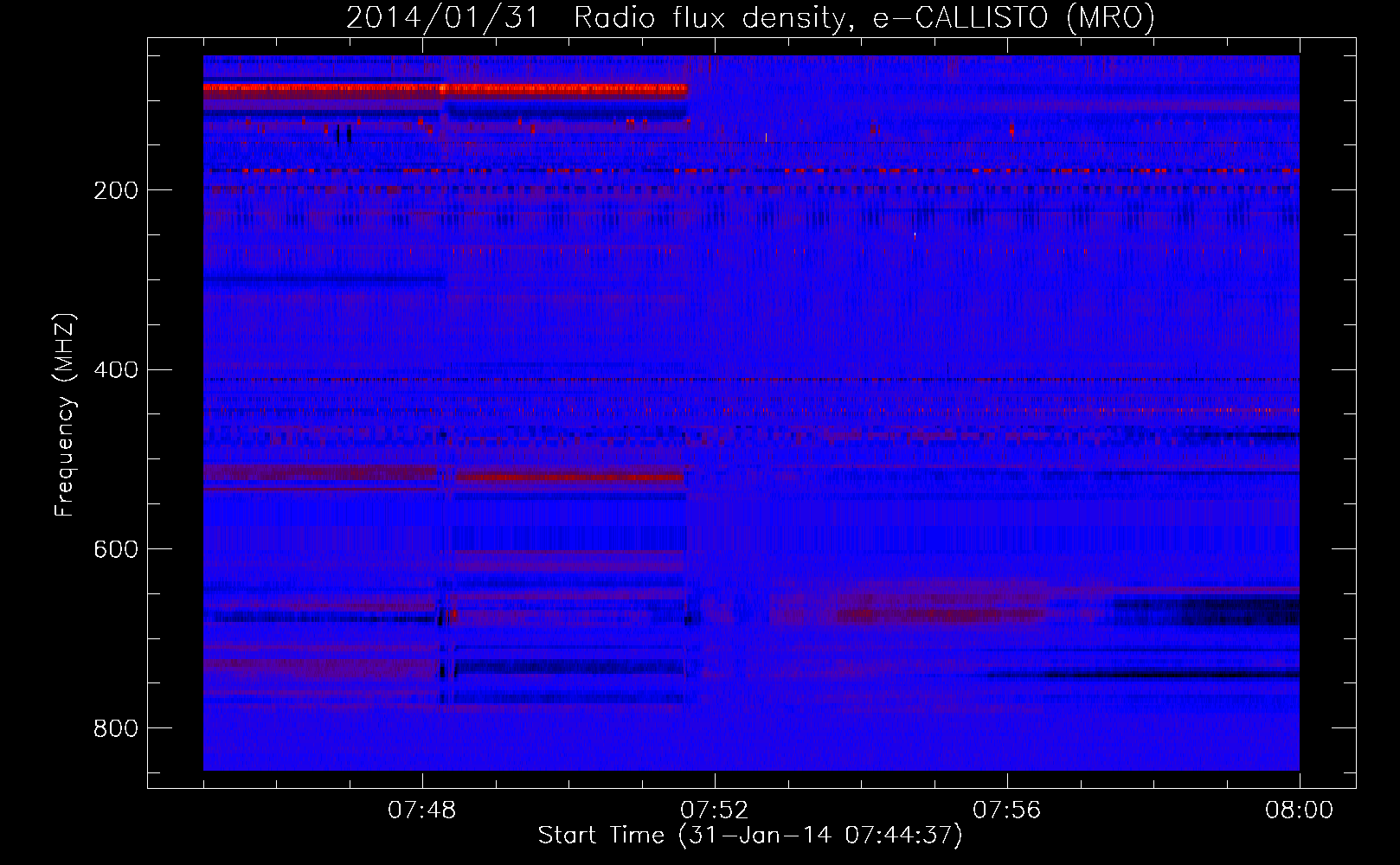
Task: Select the 800 frequency tick label
Action: point(116,729)
